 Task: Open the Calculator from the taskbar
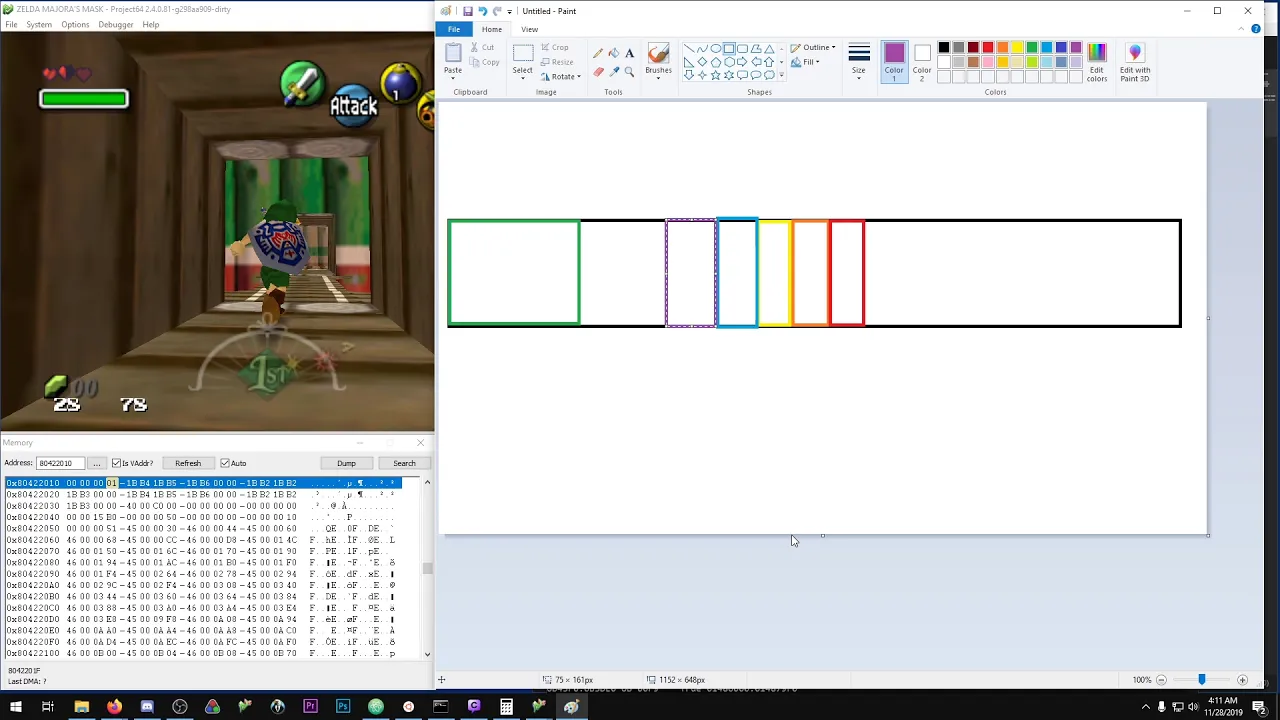click(506, 707)
